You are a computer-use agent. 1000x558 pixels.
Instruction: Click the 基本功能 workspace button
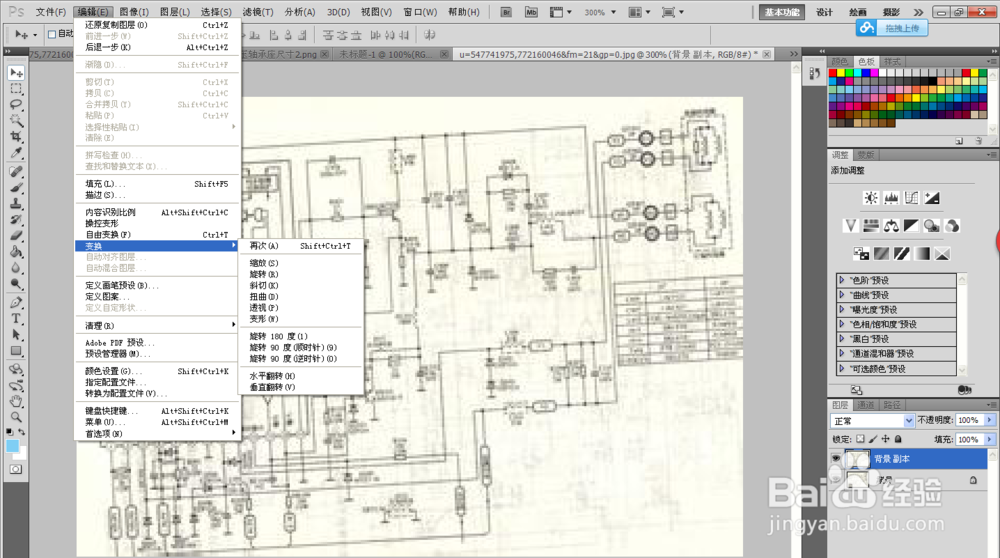782,12
